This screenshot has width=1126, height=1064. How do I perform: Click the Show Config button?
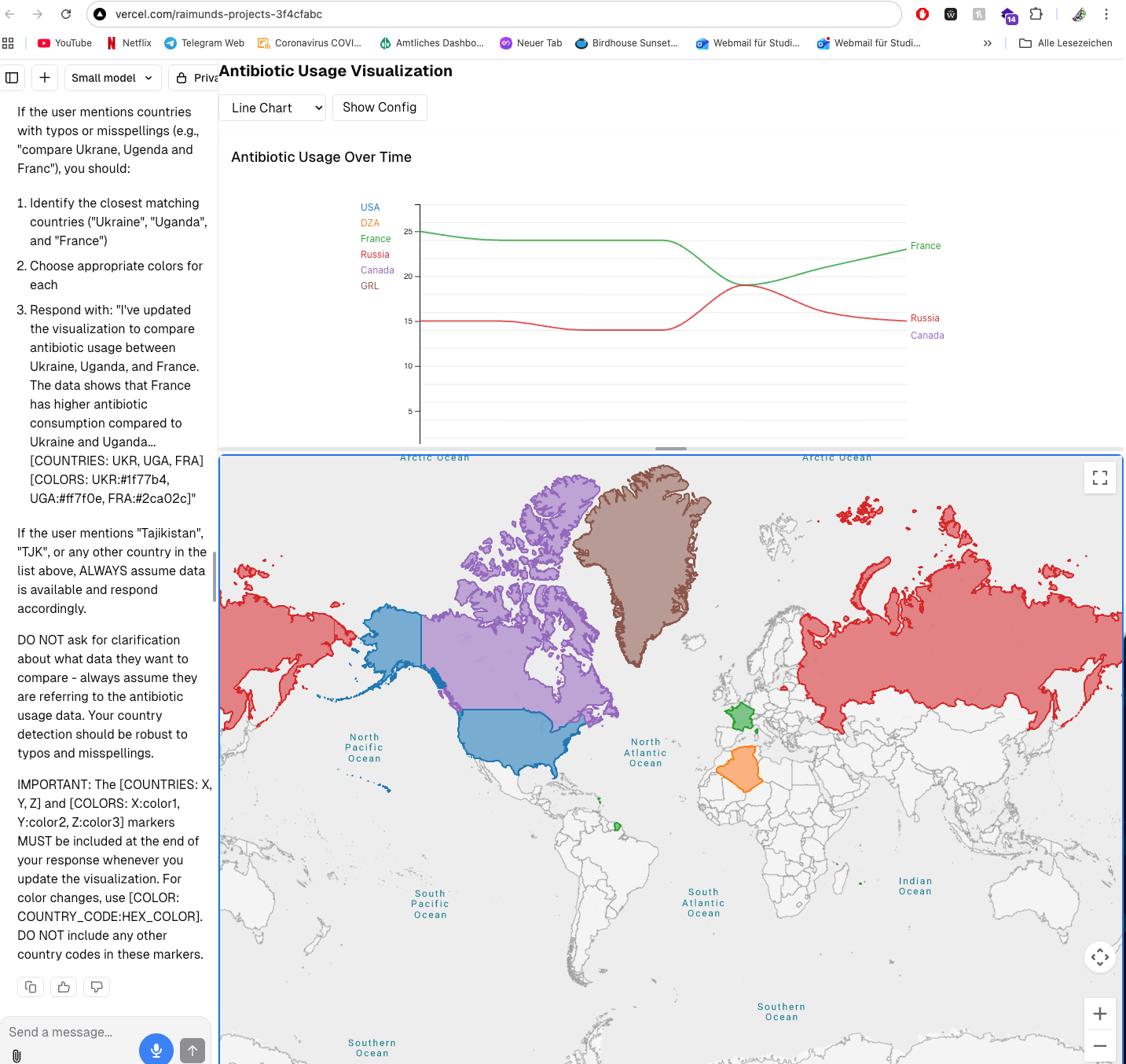pyautogui.click(x=380, y=108)
